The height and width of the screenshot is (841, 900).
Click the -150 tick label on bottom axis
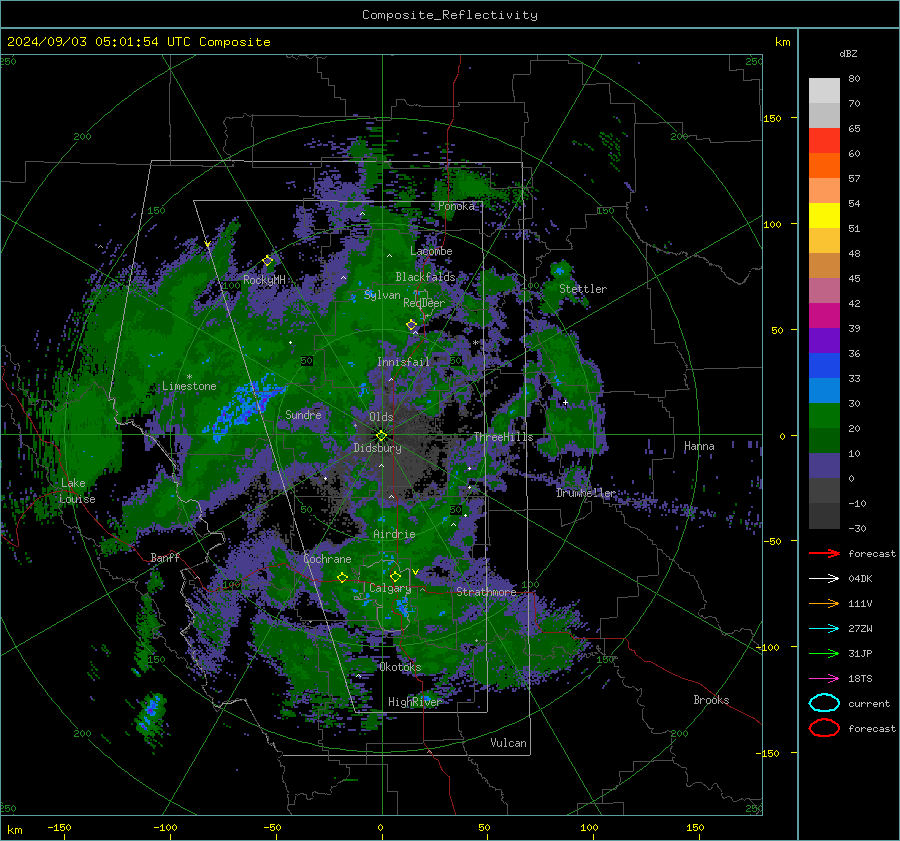59,827
